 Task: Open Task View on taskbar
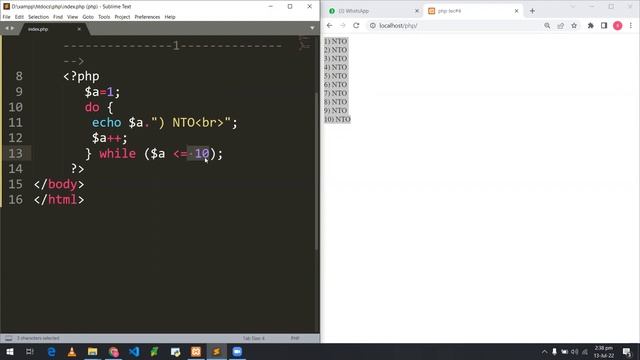tap(29, 352)
